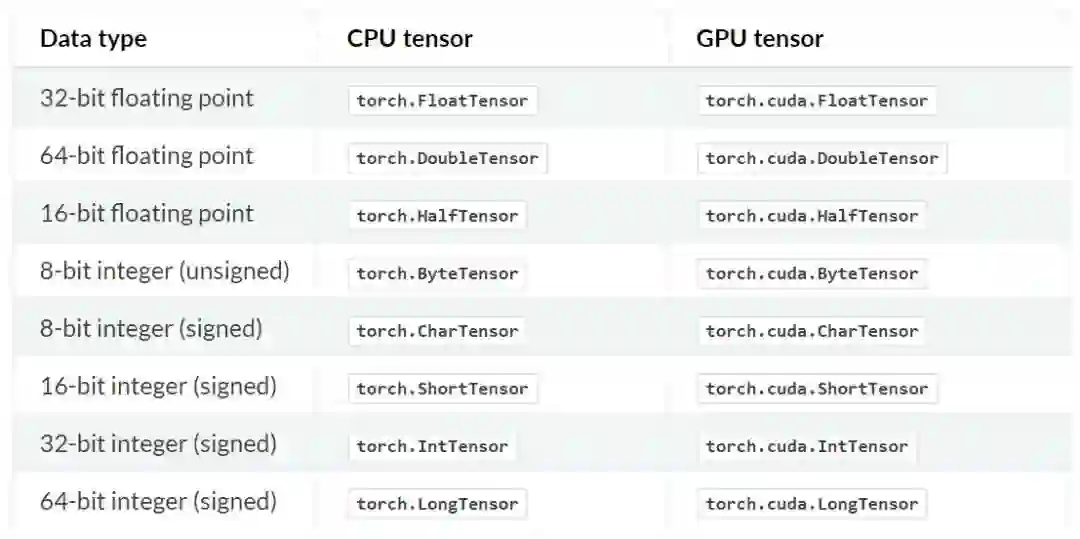Select the torch.LongTensor code label
This screenshot has height=539, width=1080.
coord(437,504)
